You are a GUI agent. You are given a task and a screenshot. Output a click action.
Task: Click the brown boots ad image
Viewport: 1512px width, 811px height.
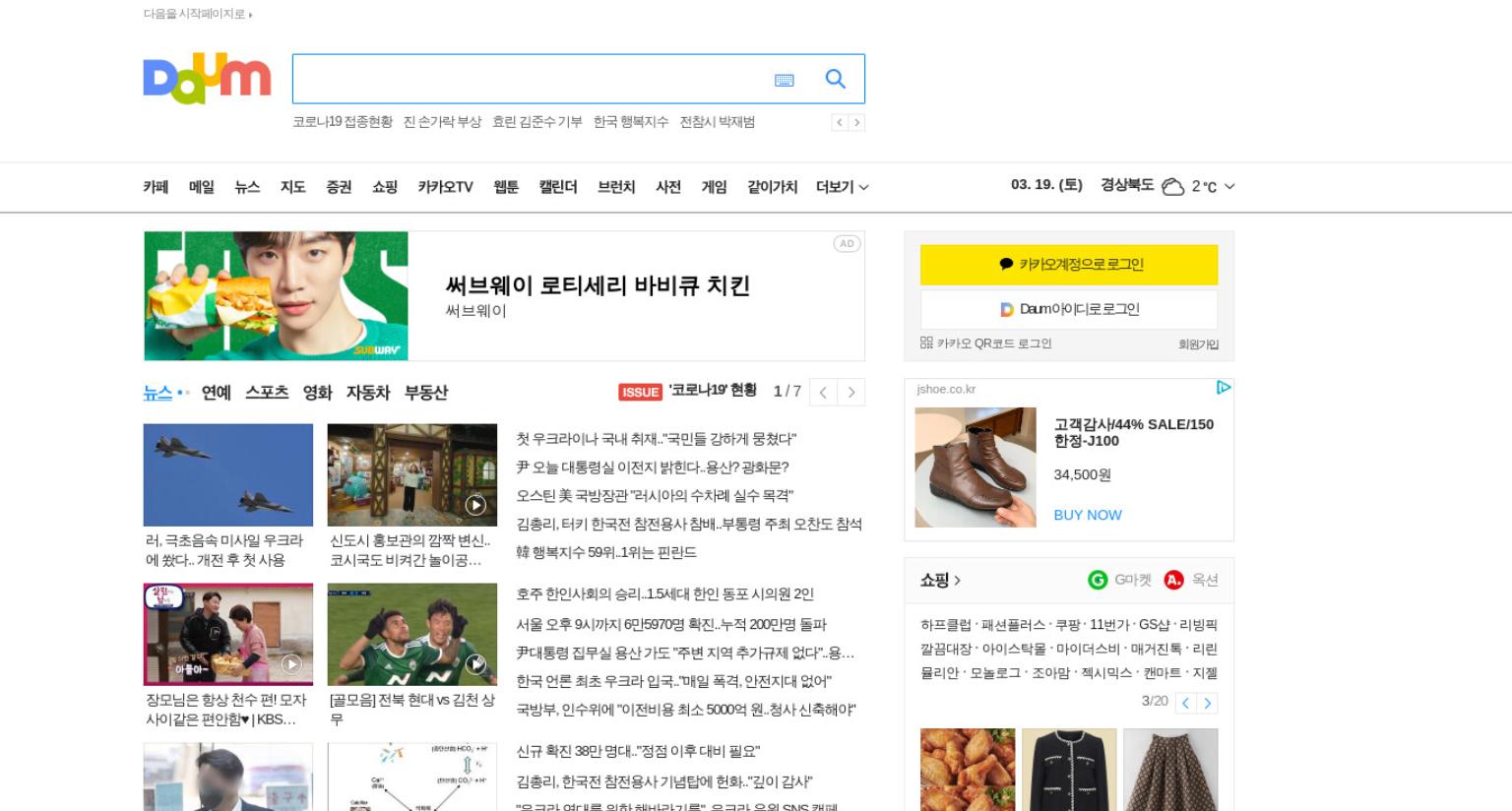tap(976, 468)
